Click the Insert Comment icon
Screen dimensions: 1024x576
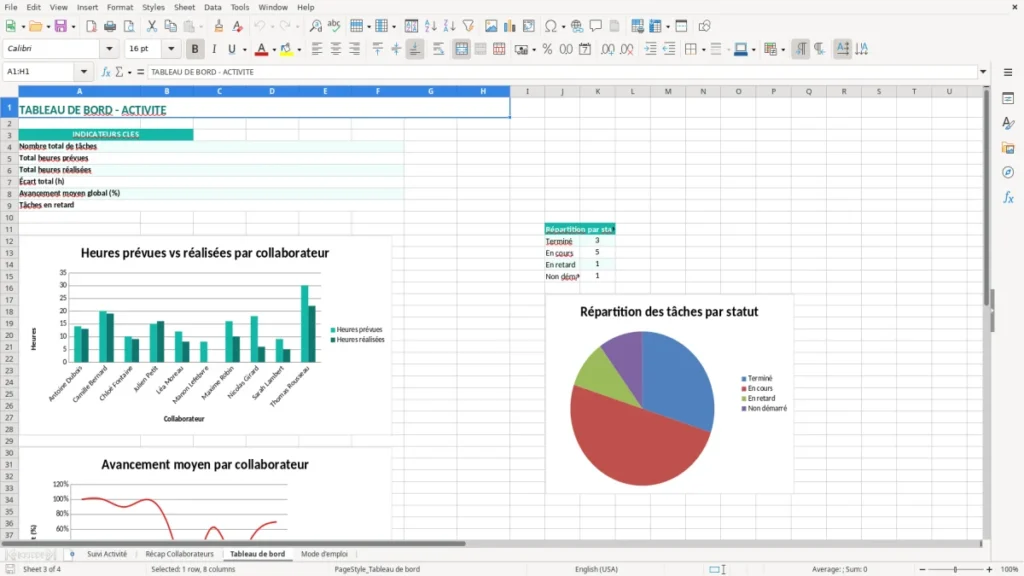596,26
